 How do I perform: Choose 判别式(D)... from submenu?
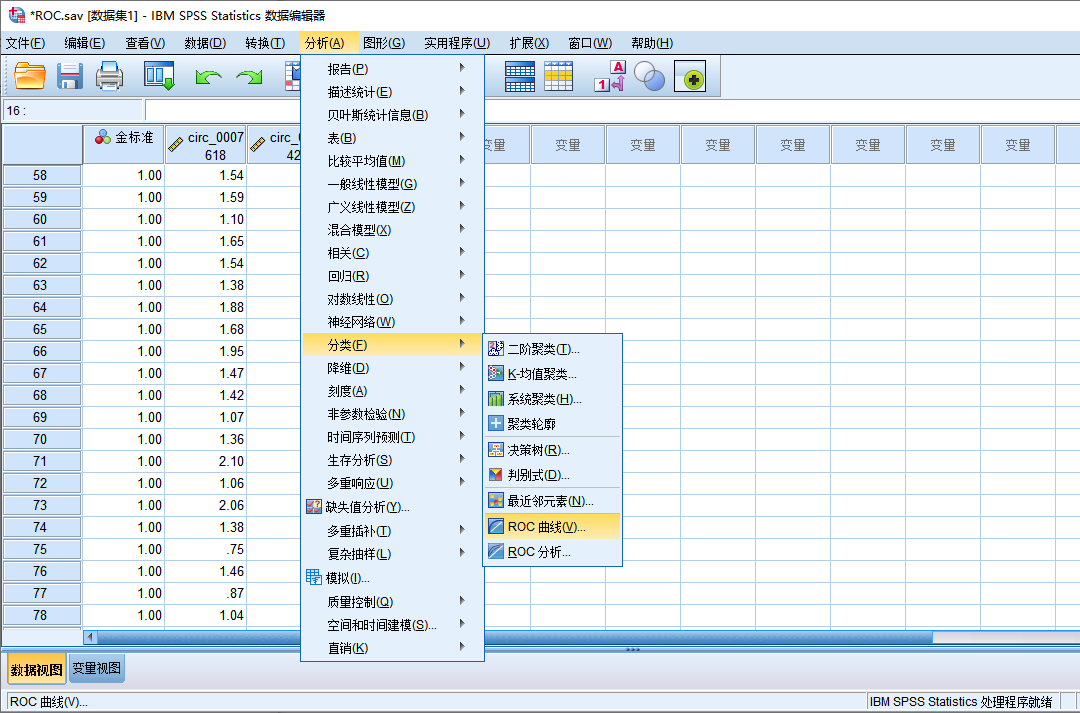552,475
